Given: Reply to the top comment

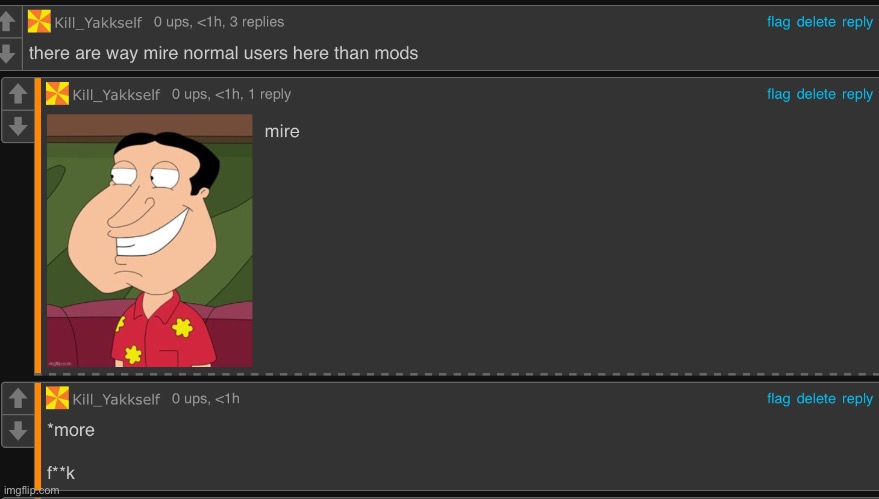Looking at the screenshot, I should pos(857,22).
